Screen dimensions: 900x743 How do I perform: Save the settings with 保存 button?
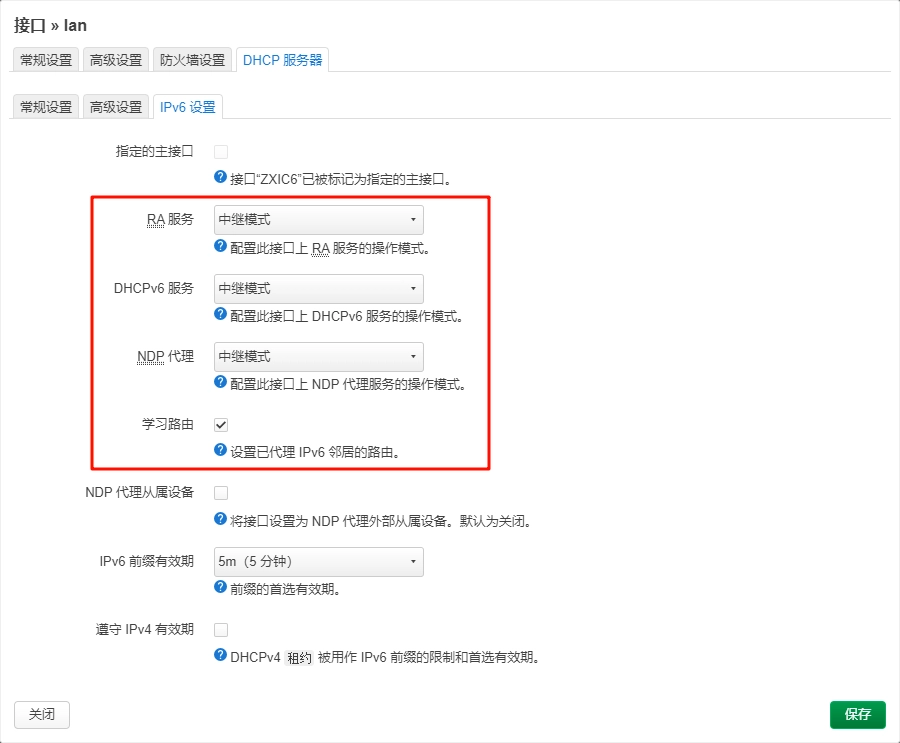(857, 714)
